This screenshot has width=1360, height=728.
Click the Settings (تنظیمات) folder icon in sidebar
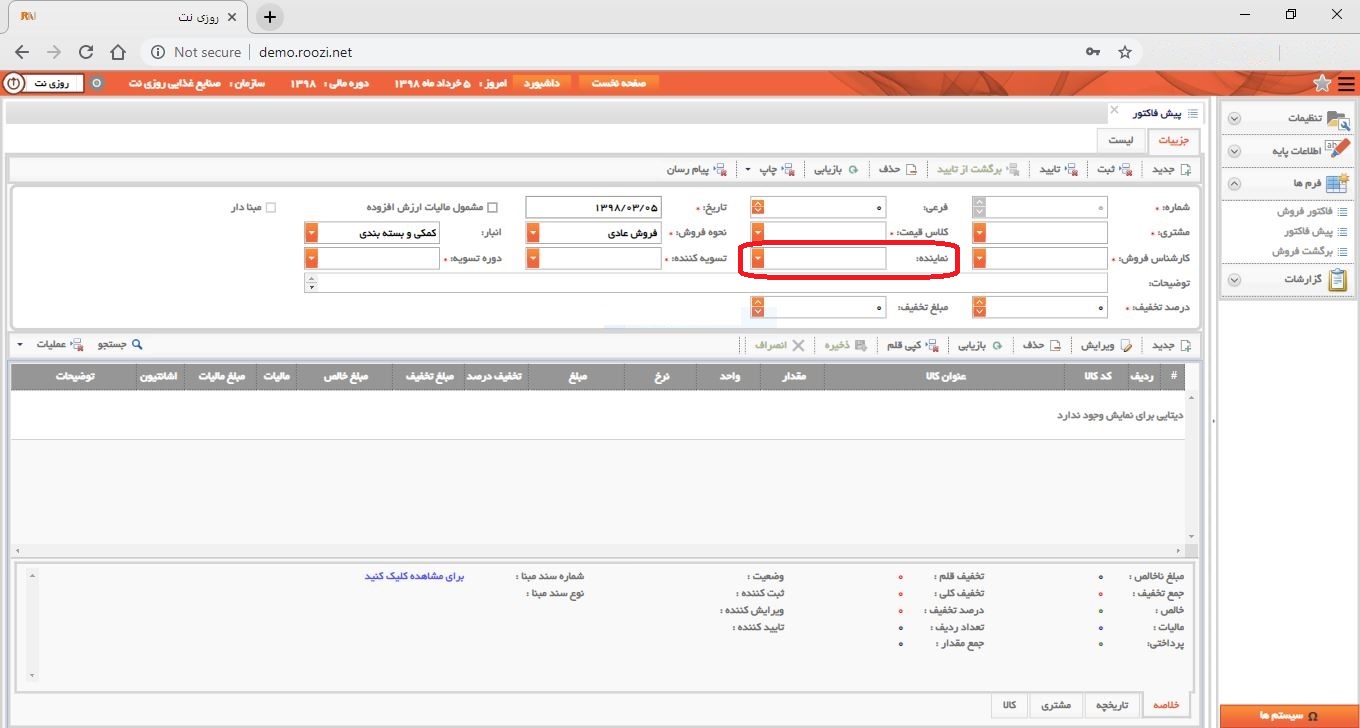(1338, 118)
